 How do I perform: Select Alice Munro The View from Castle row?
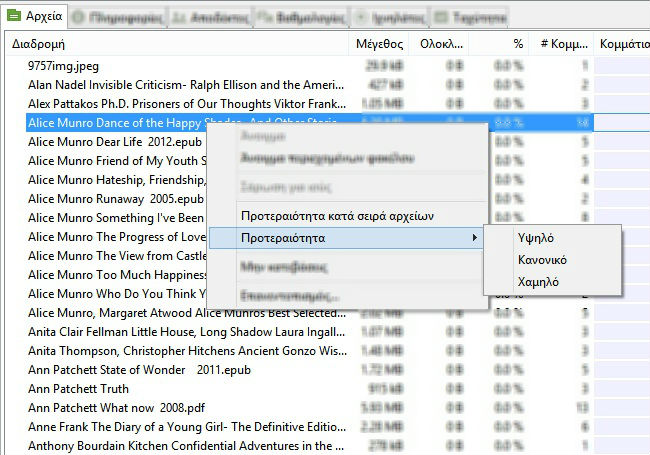point(116,256)
